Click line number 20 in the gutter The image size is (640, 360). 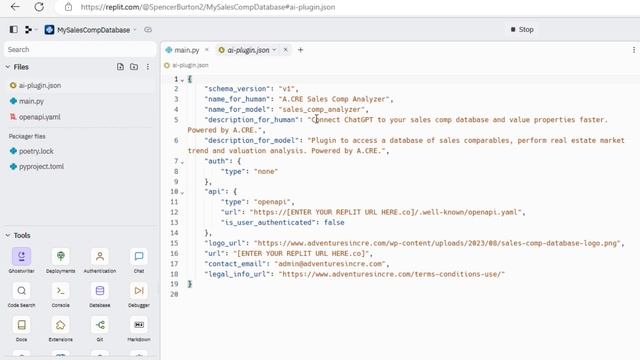click(174, 294)
